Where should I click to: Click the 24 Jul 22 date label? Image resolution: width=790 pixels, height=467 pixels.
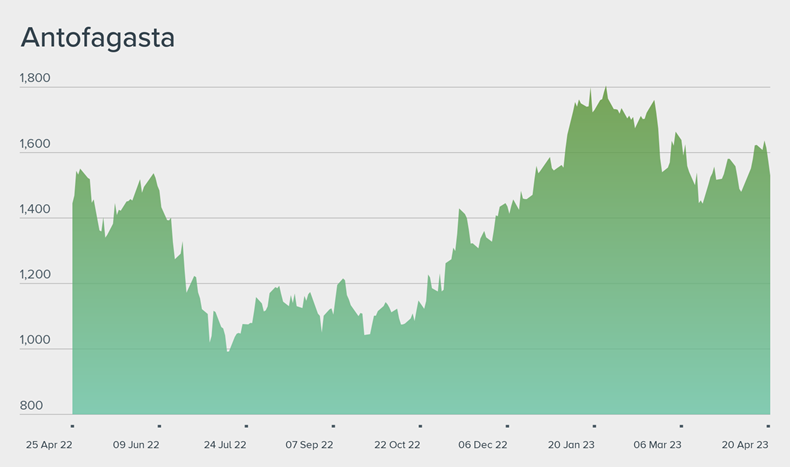225,444
